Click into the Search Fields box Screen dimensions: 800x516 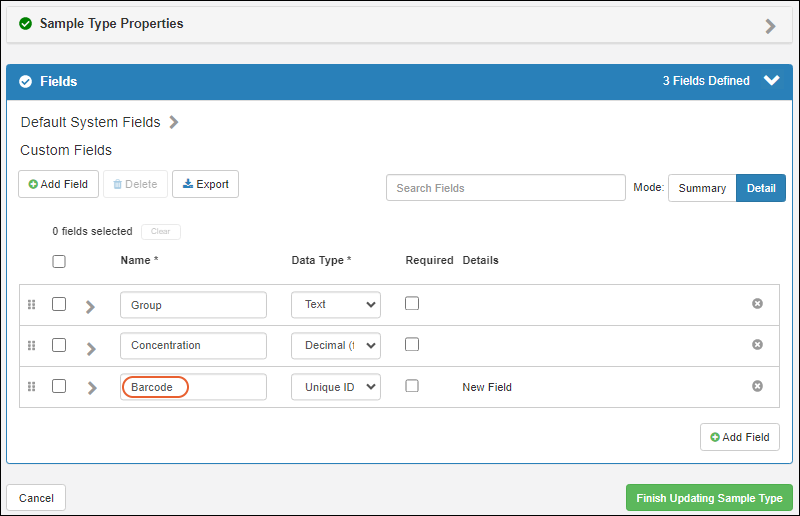505,188
